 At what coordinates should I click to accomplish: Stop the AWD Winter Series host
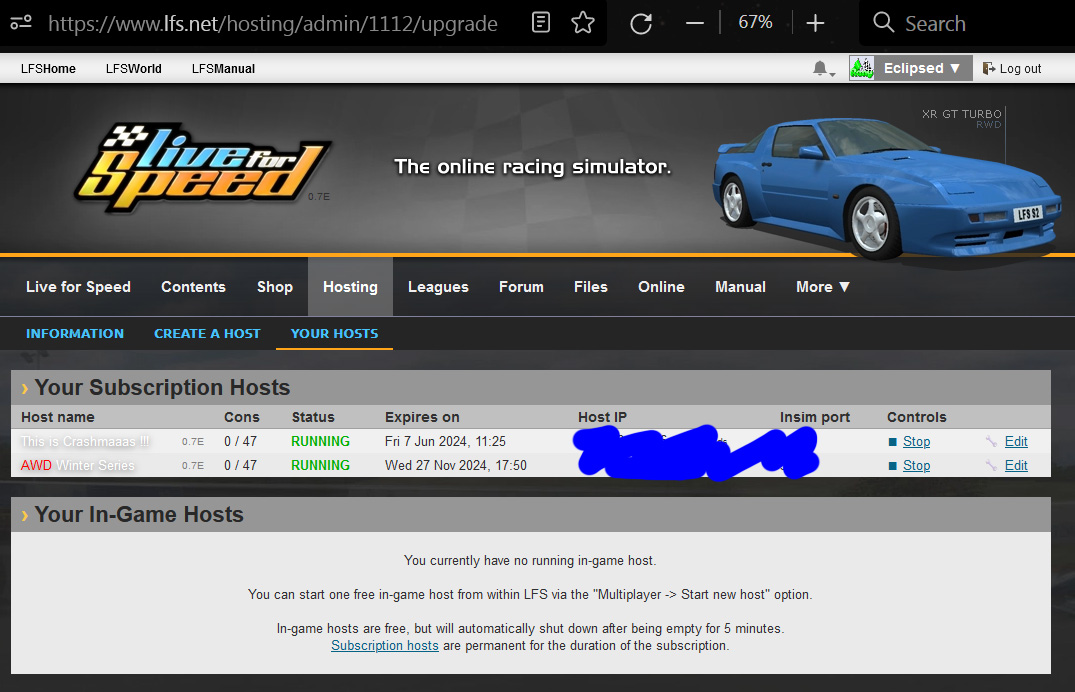tap(917, 466)
